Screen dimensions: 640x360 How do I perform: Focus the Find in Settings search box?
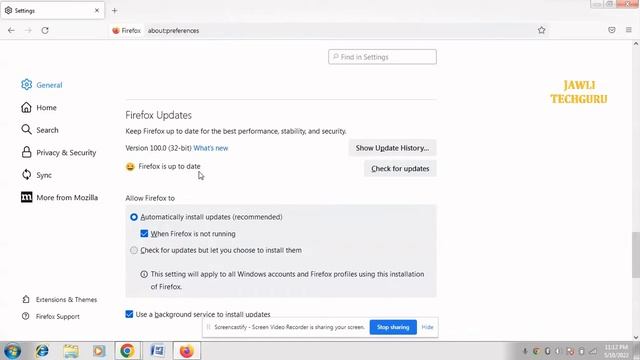[382, 57]
